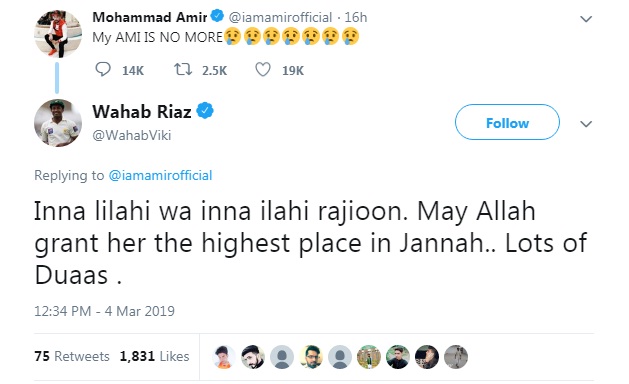Image resolution: width=629 pixels, height=384 pixels.
Task: View the 75 Retweets list
Action: 72,356
